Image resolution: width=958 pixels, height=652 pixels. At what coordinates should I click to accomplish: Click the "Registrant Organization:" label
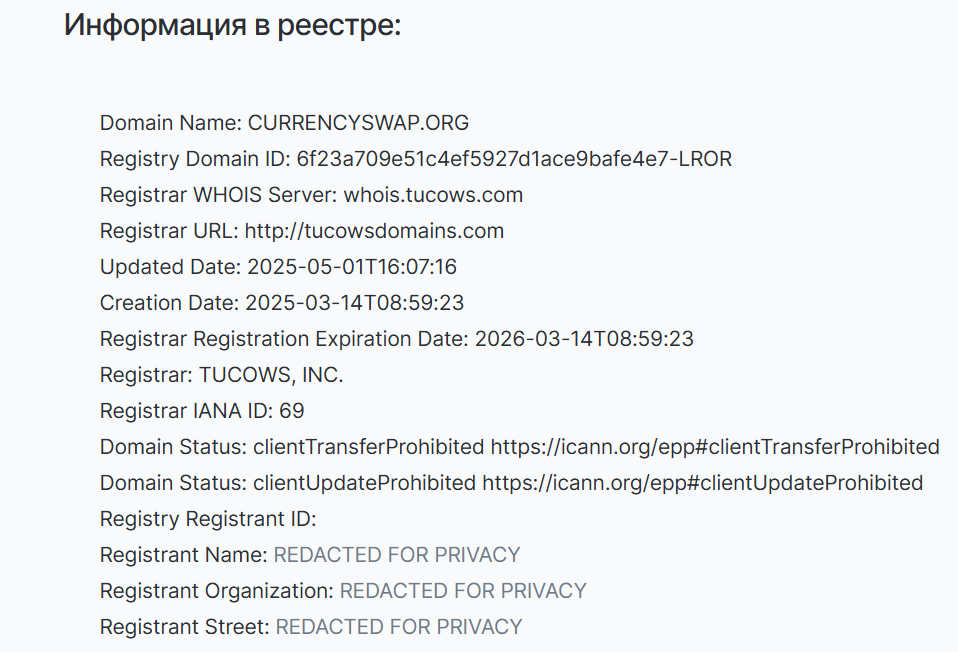pos(217,591)
